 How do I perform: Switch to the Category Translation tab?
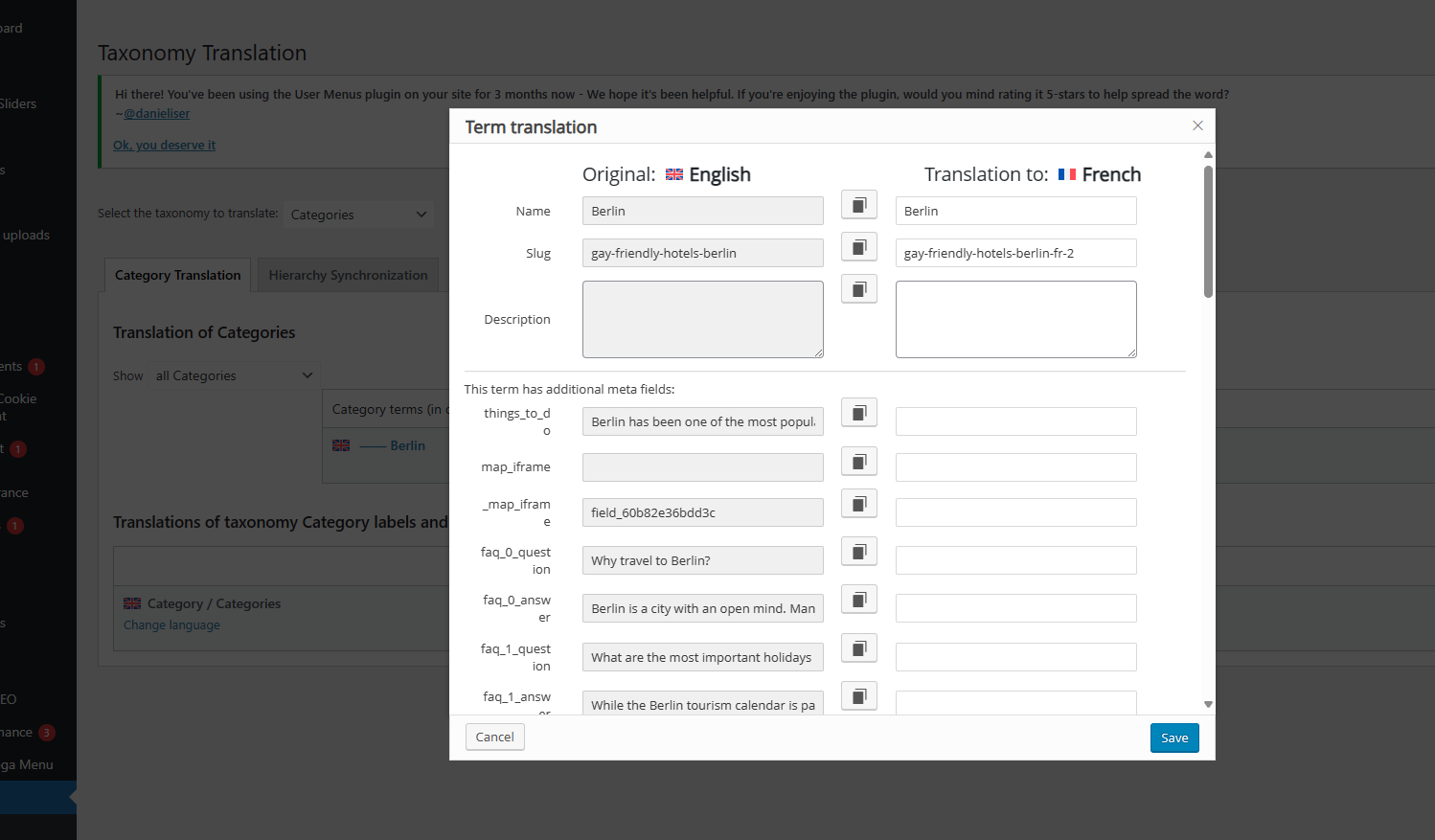(177, 275)
